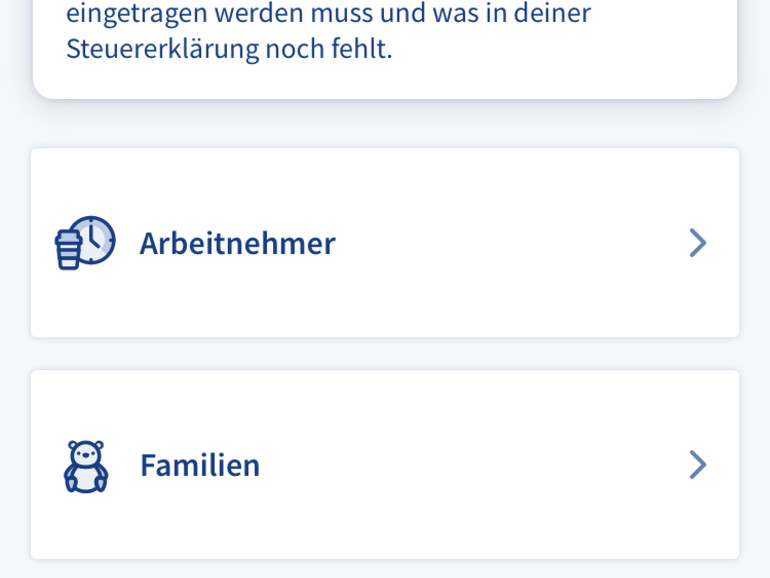Viewport: 770px width, 578px height.
Task: Go to families section via its right arrow
Action: 697,465
